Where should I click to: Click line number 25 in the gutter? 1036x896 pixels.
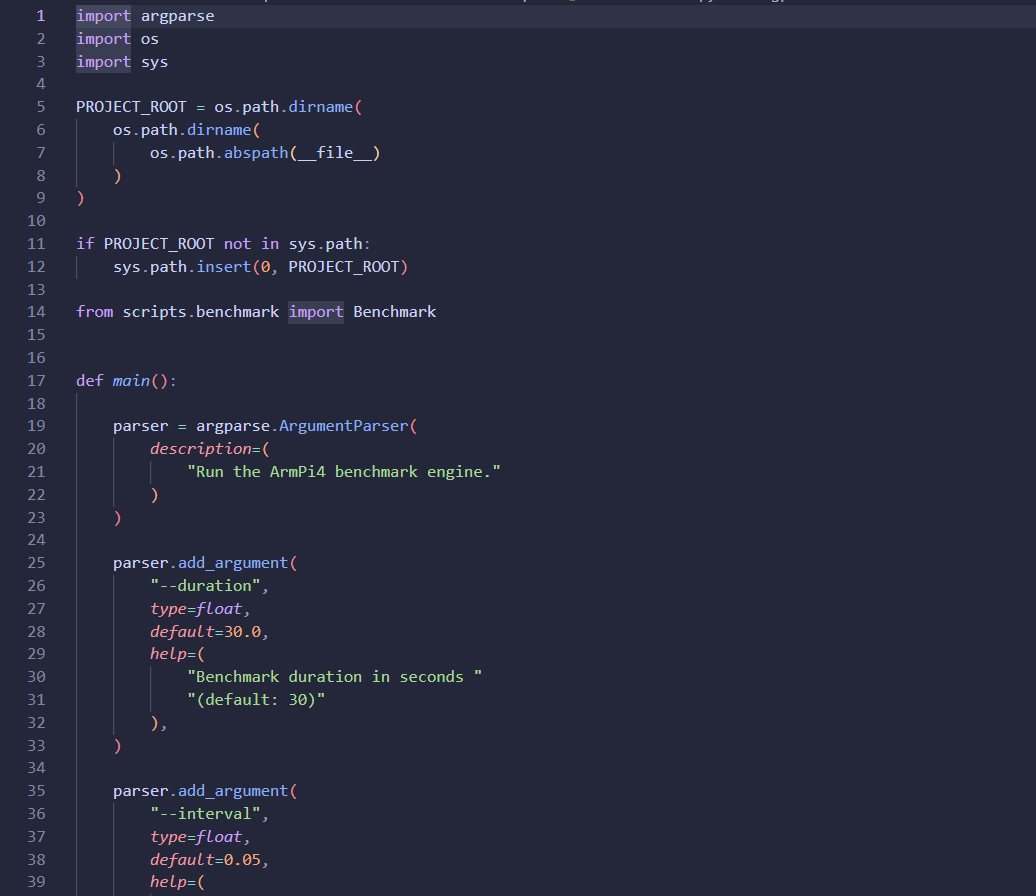point(36,563)
